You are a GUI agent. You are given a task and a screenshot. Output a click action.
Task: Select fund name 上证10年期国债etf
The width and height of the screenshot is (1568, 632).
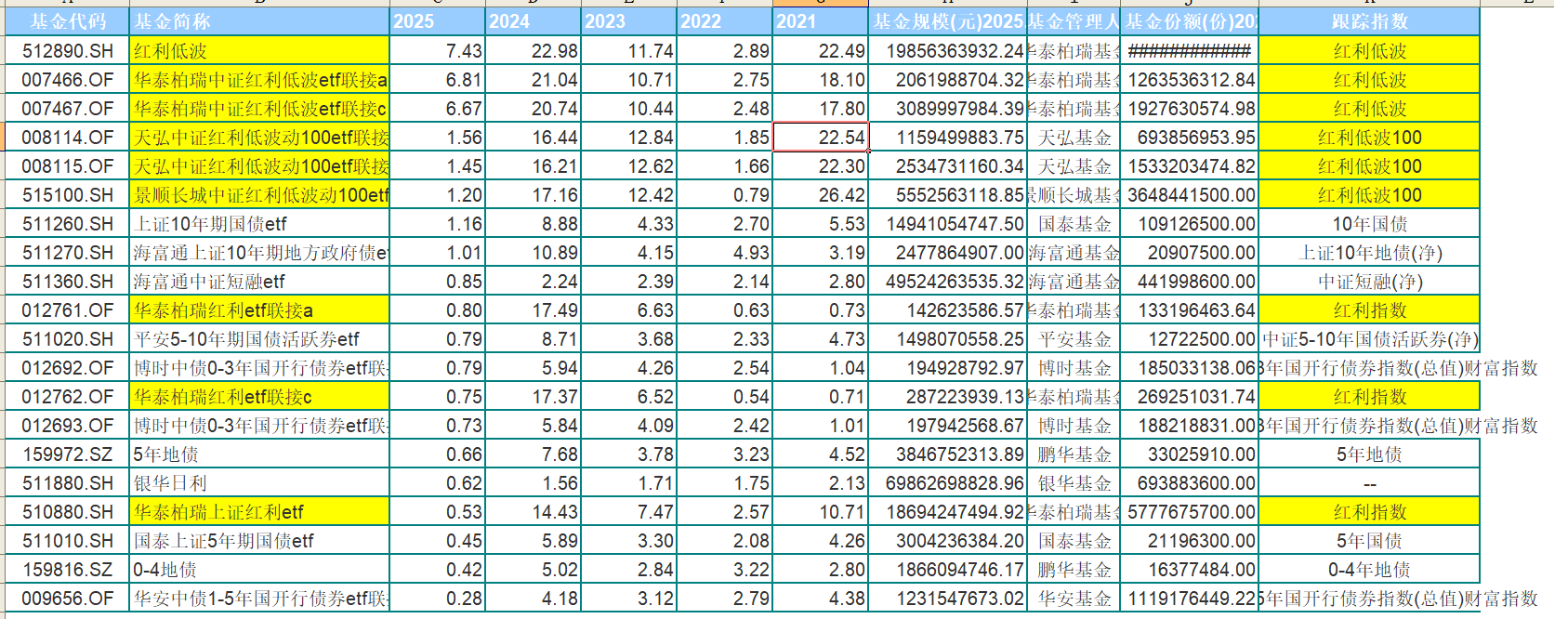click(x=259, y=224)
